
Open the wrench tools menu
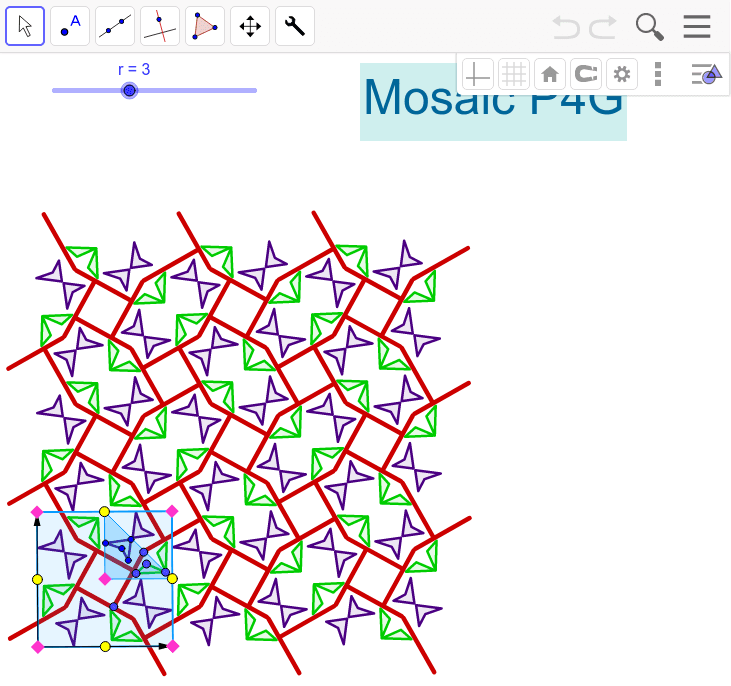[x=295, y=26]
